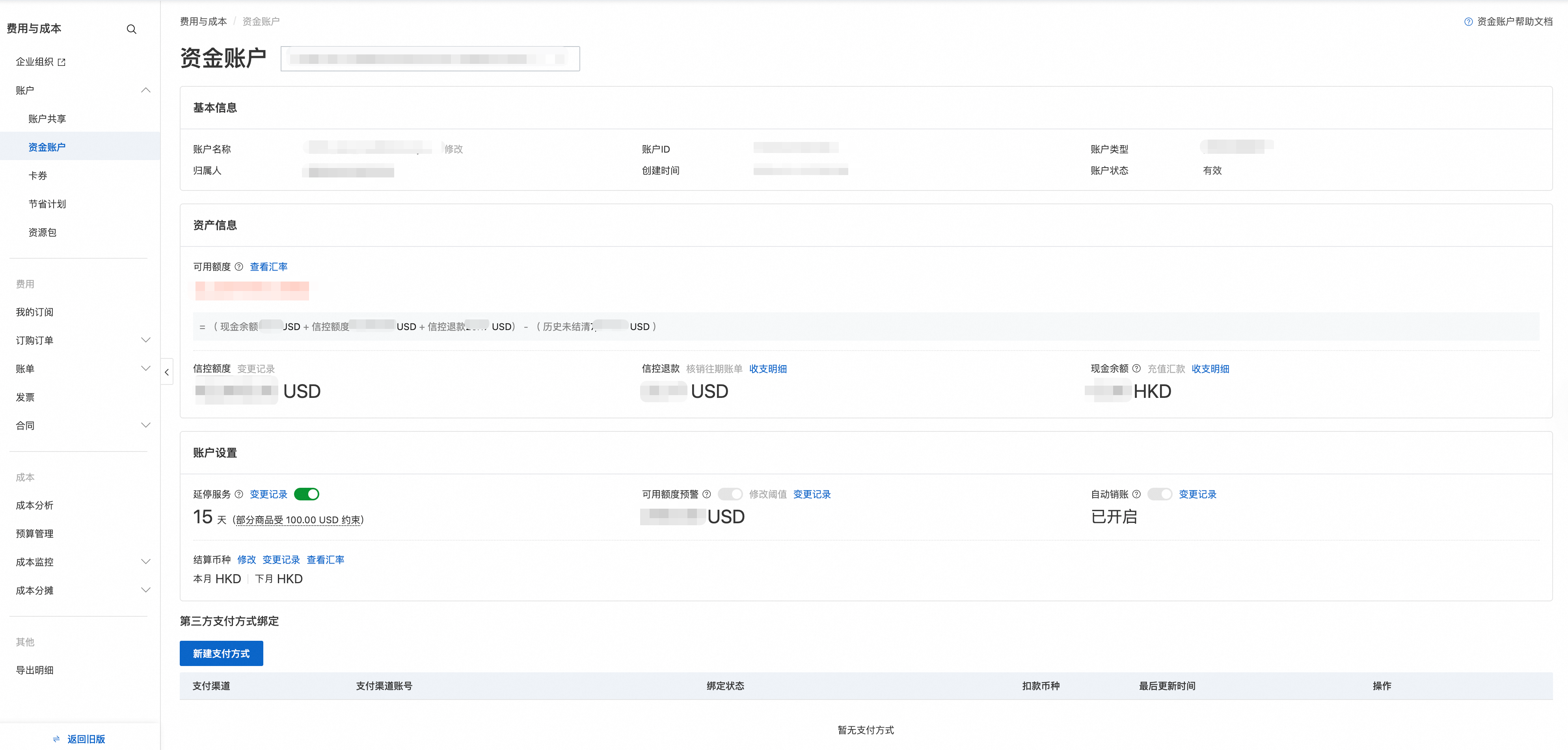Image resolution: width=1568 pixels, height=750 pixels.
Task: Click the help icon next to 延停服务
Action: point(238,494)
